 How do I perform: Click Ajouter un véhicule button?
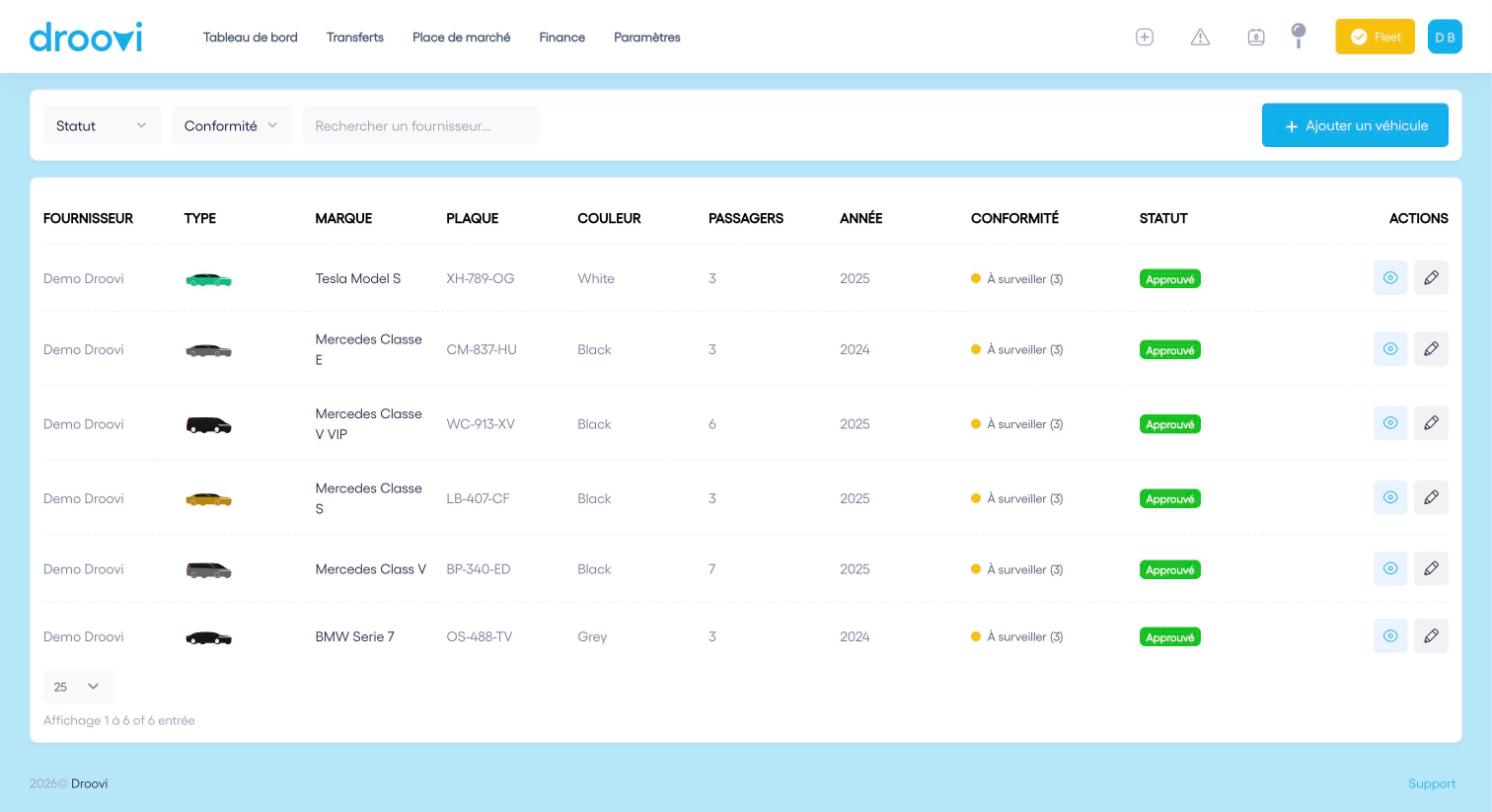tap(1355, 126)
